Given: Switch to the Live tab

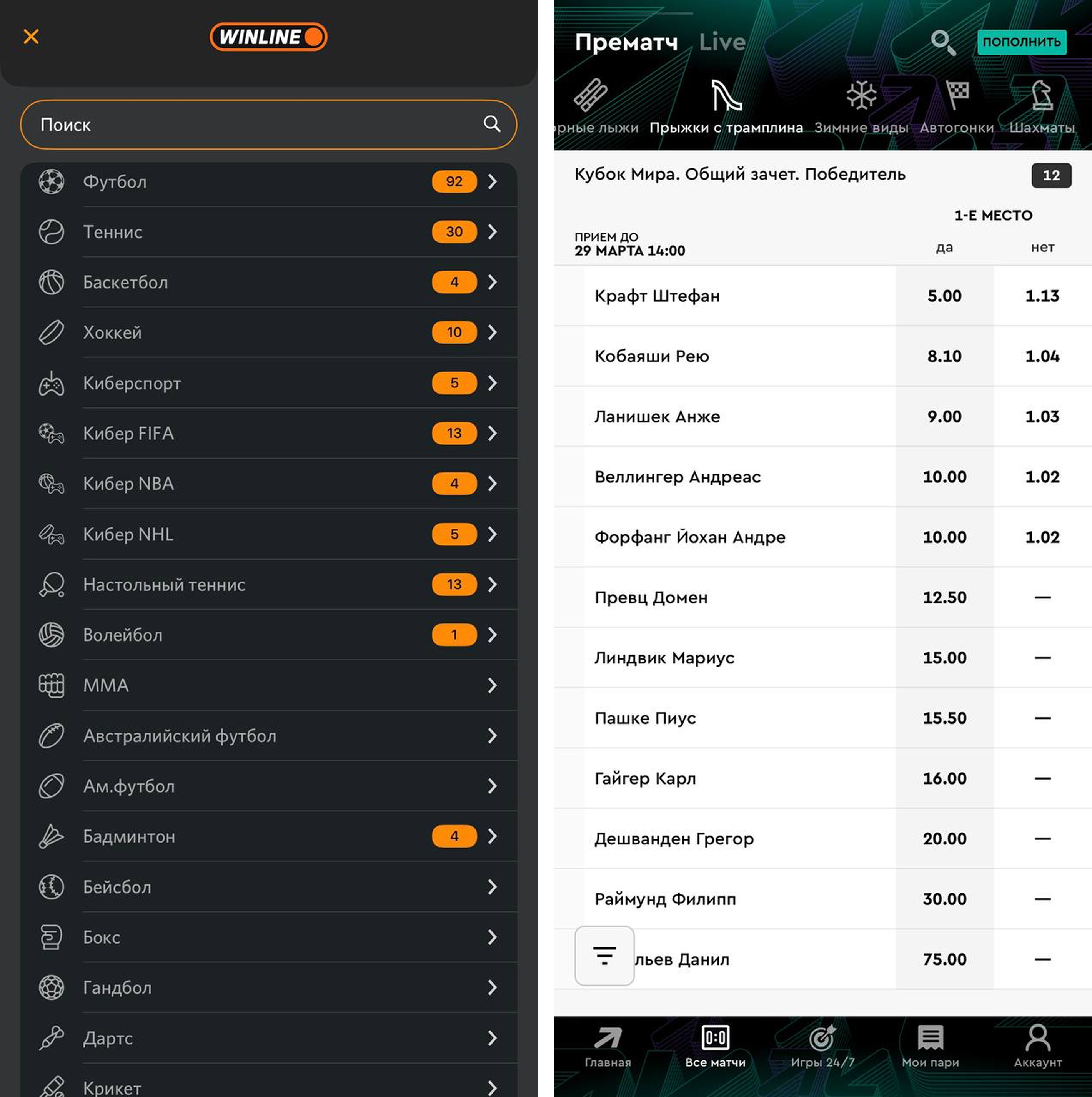Looking at the screenshot, I should pos(722,42).
